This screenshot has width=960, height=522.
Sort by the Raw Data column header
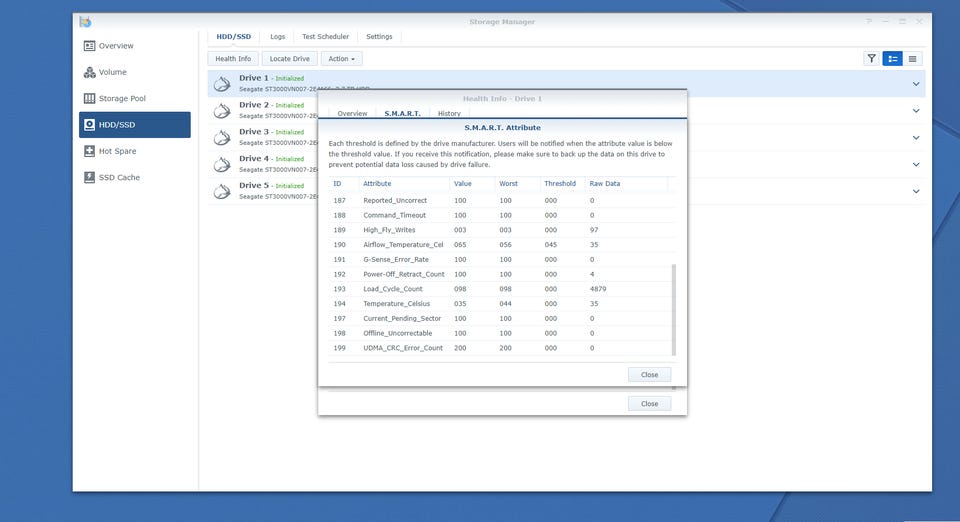point(604,184)
